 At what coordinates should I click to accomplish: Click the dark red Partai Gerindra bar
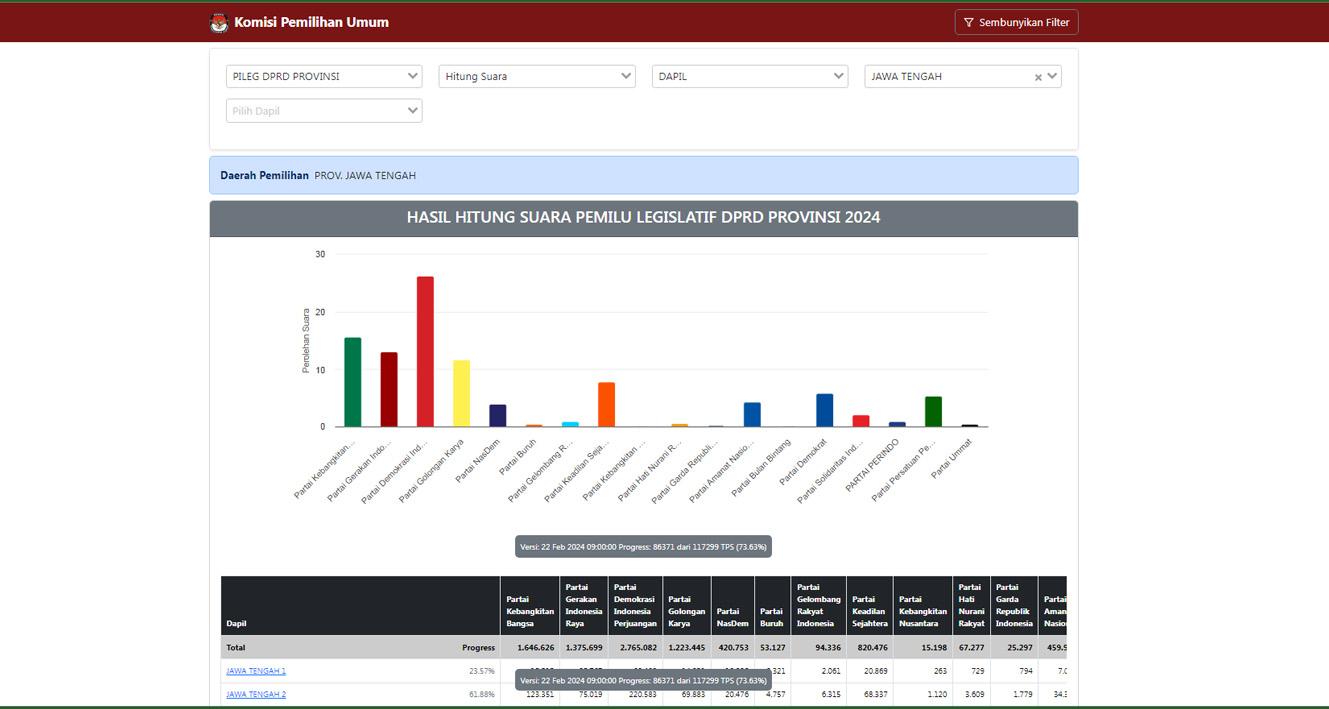point(389,389)
